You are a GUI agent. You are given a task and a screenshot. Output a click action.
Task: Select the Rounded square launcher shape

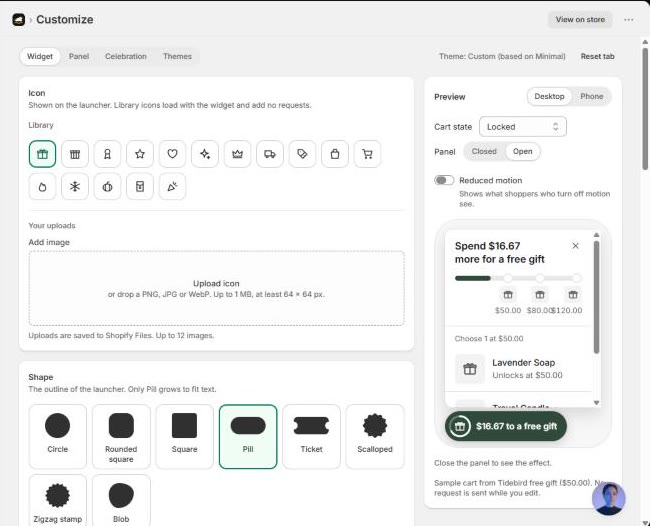121,437
